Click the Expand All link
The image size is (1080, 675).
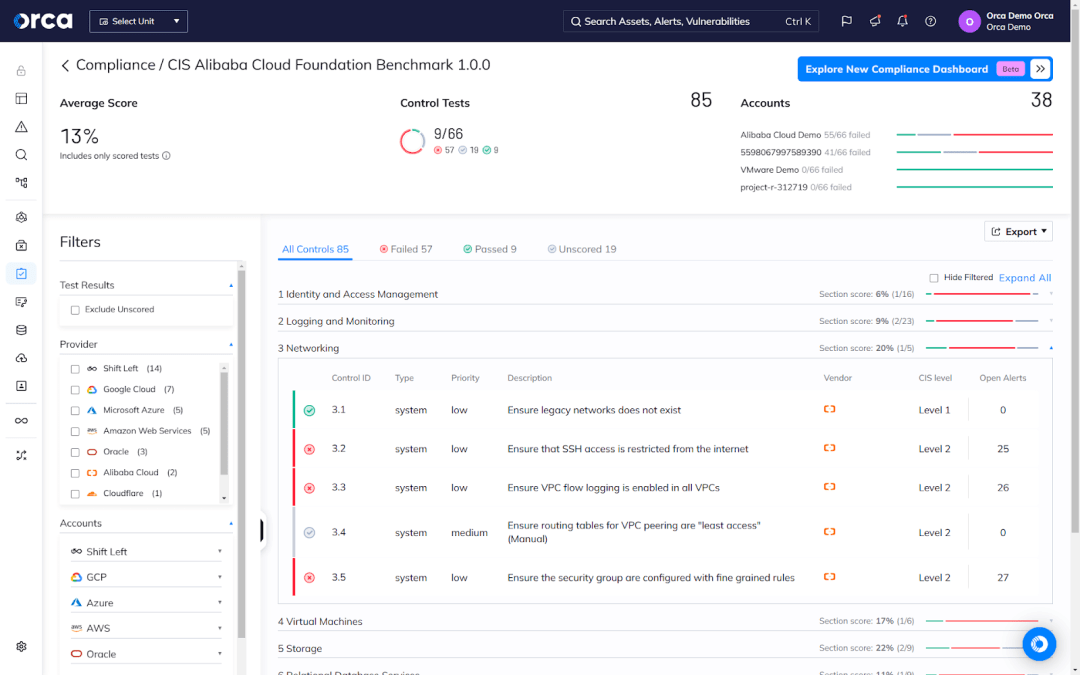[x=1025, y=278]
